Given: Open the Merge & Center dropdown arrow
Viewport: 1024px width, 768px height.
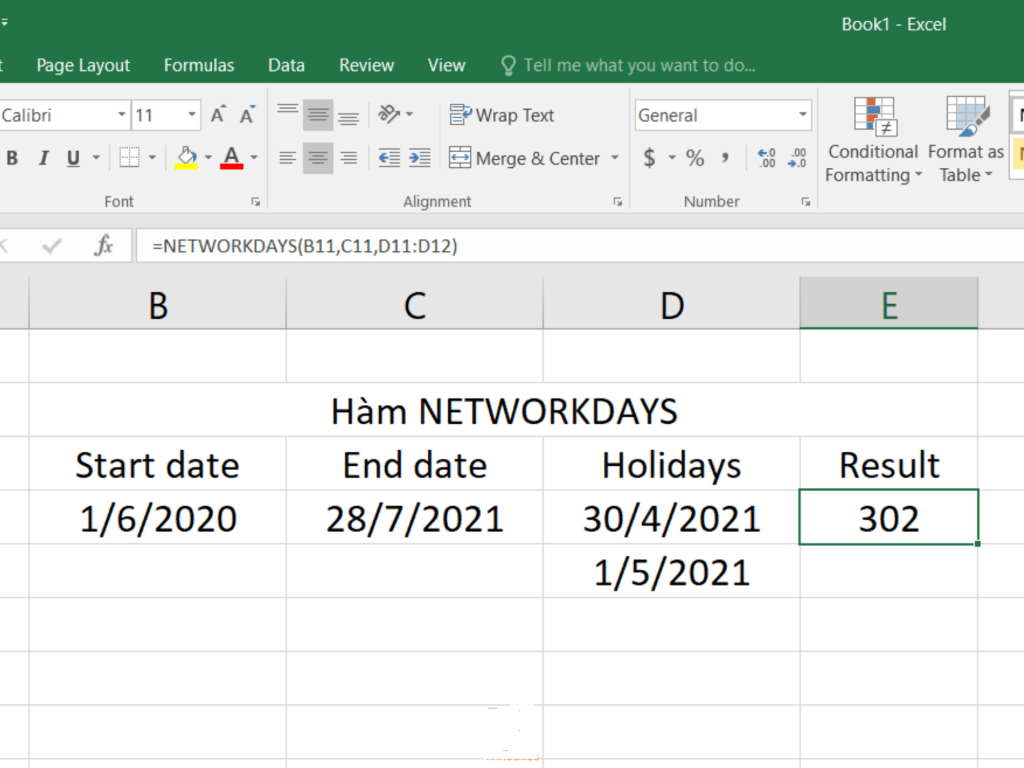Looking at the screenshot, I should pyautogui.click(x=614, y=158).
